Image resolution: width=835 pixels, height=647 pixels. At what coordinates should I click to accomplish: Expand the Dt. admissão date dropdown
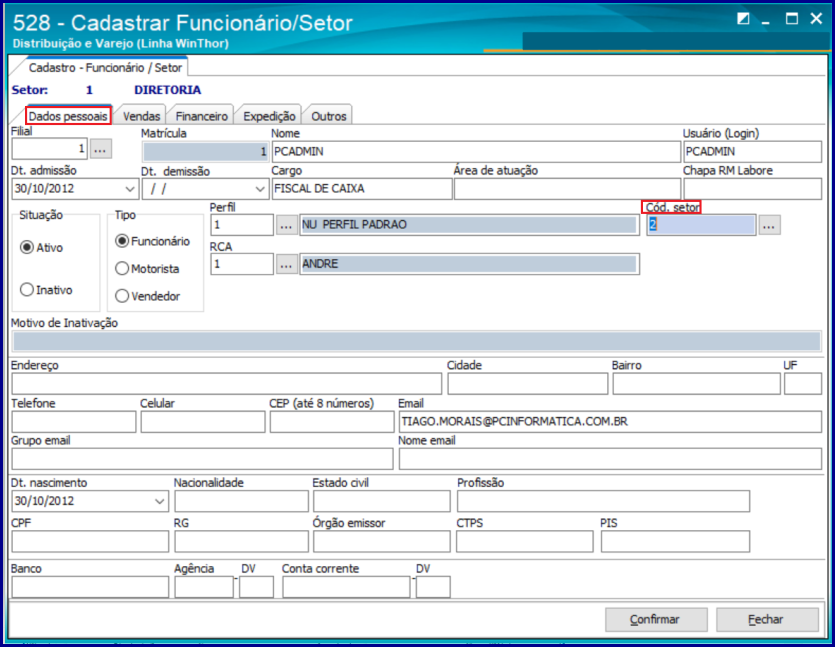pyautogui.click(x=129, y=189)
